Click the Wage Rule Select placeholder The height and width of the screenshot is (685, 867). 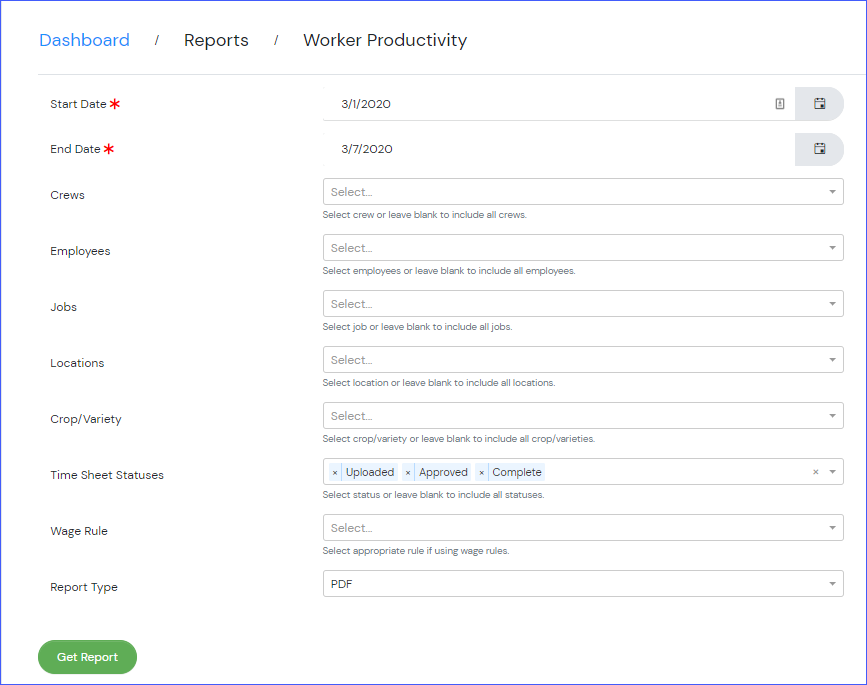352,528
